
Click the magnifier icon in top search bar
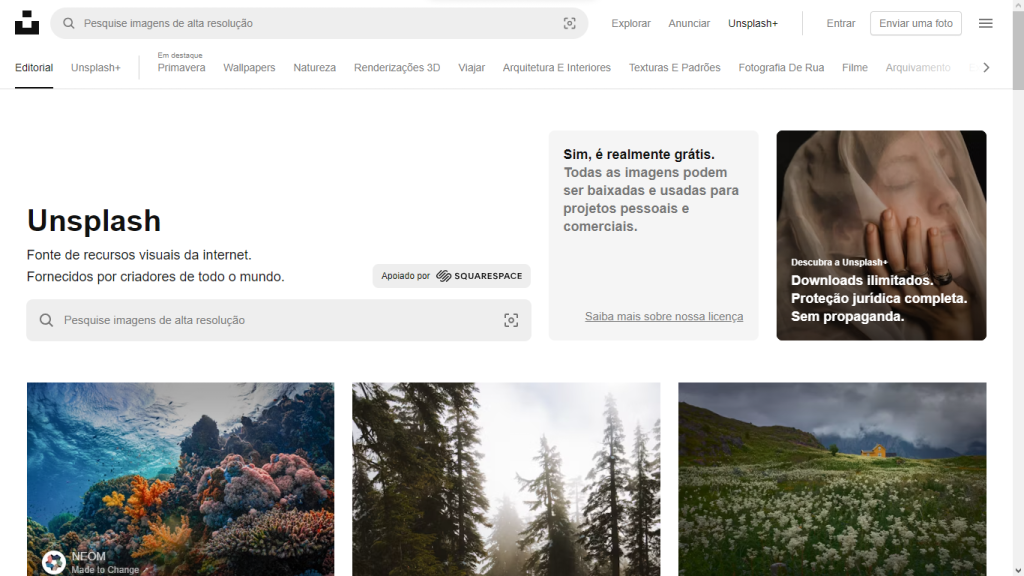click(x=69, y=23)
